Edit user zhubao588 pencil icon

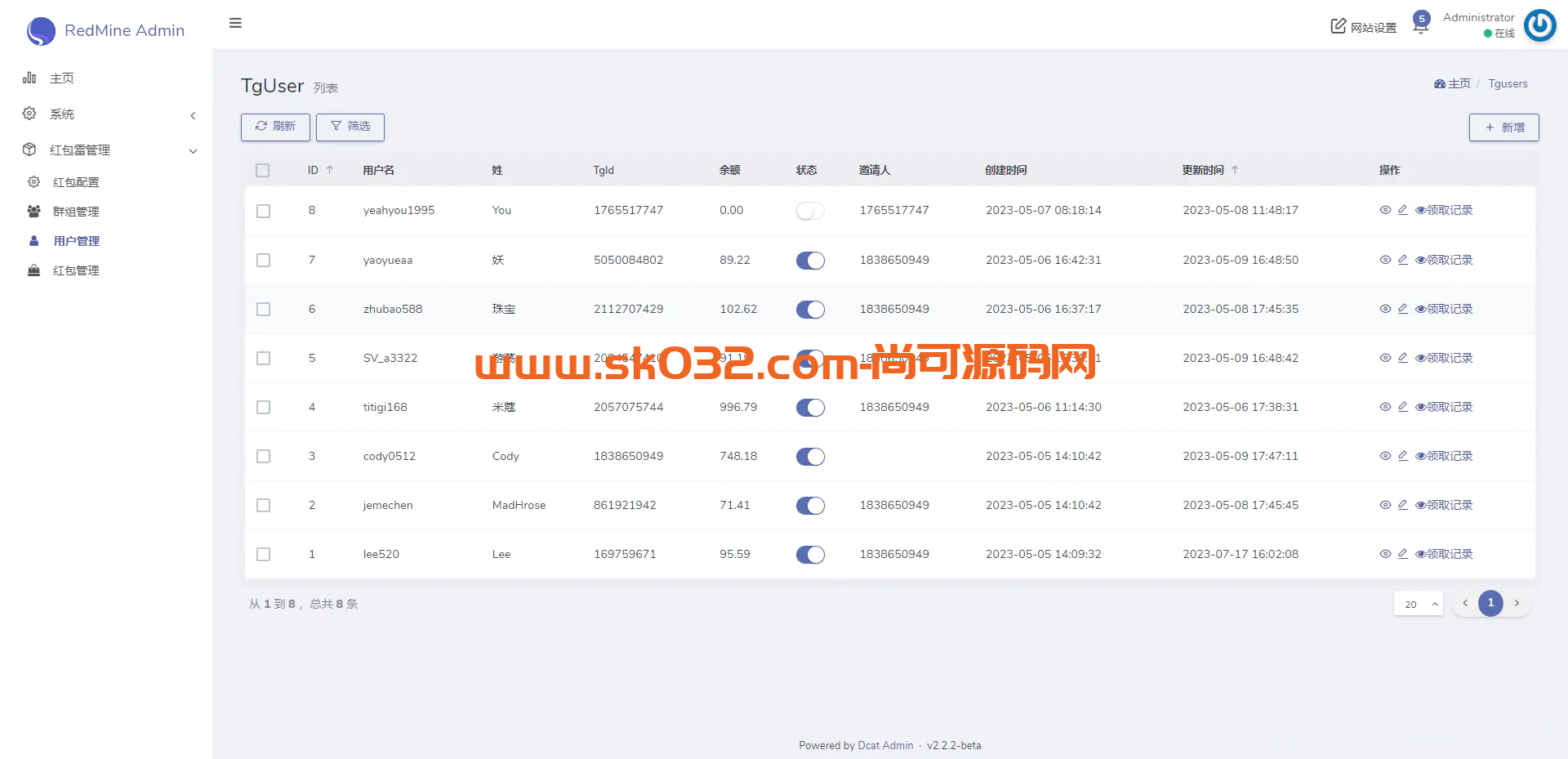pos(1402,309)
